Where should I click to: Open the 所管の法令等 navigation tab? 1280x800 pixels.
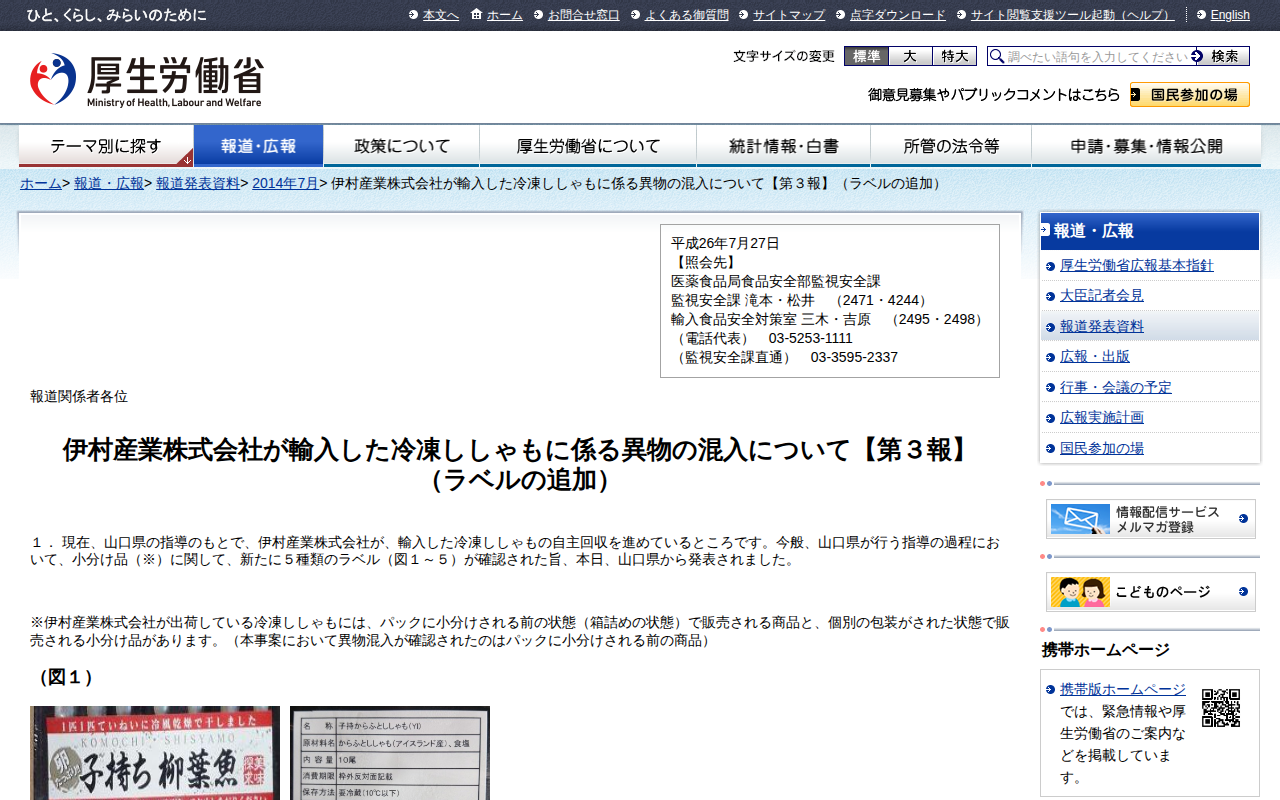click(951, 146)
